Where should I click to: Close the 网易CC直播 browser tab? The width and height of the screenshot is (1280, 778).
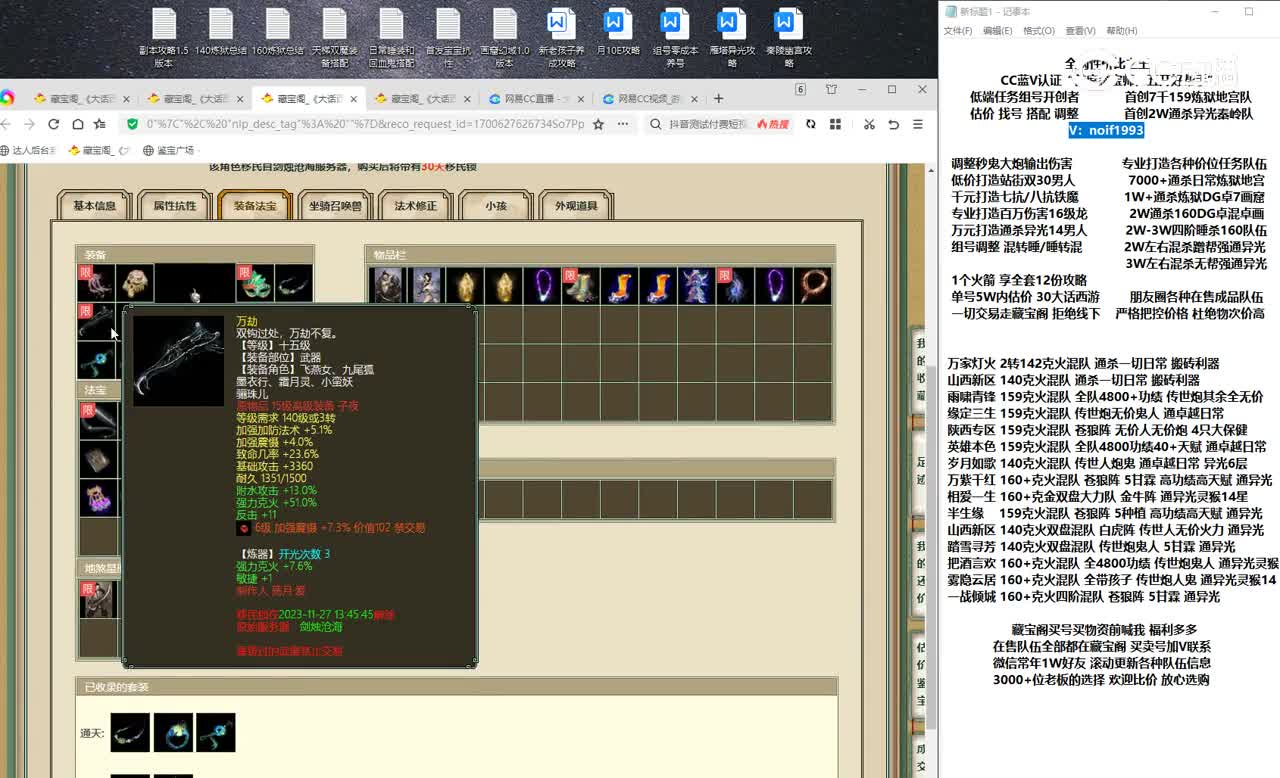(x=581, y=99)
